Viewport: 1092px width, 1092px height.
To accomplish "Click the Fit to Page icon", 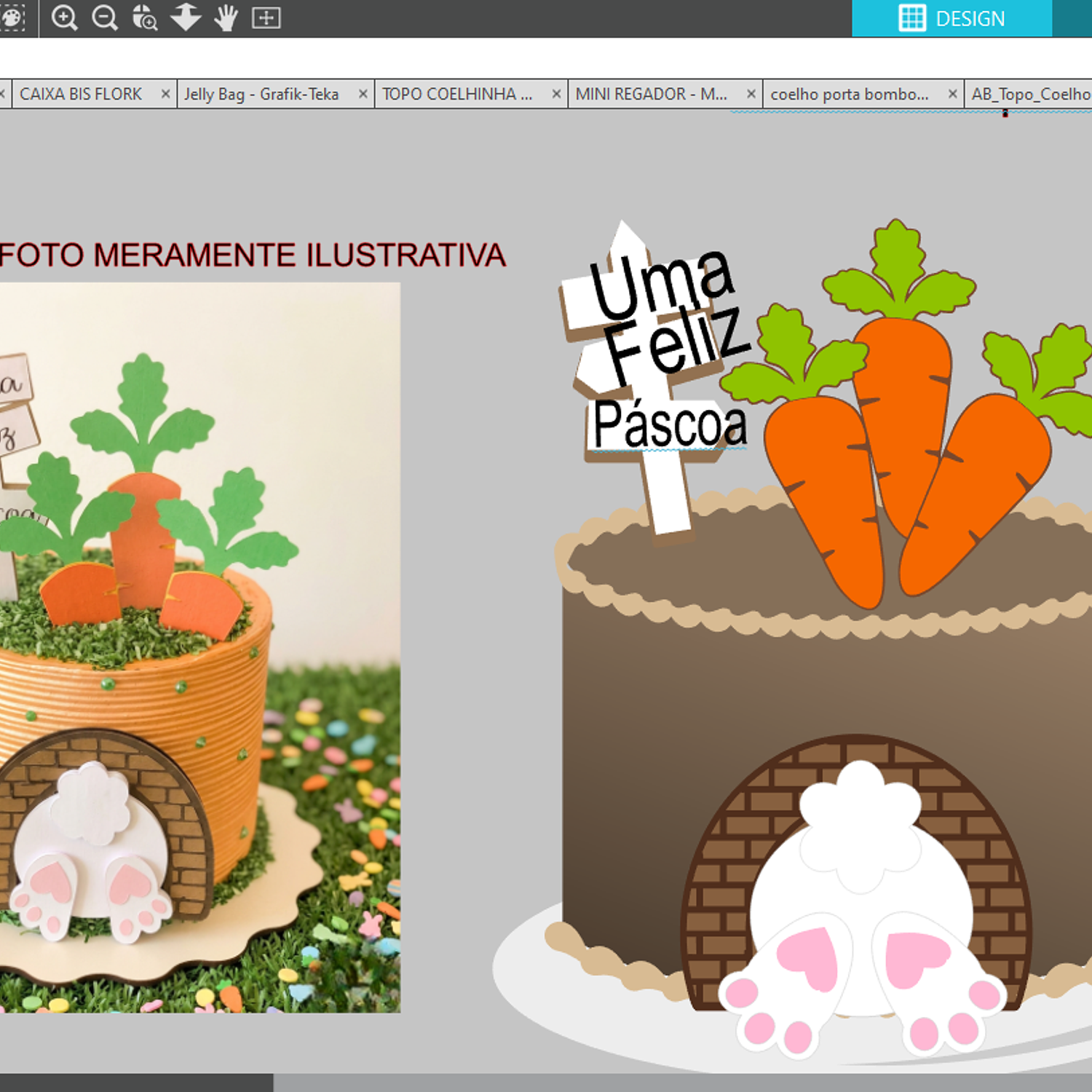I will [x=266, y=17].
